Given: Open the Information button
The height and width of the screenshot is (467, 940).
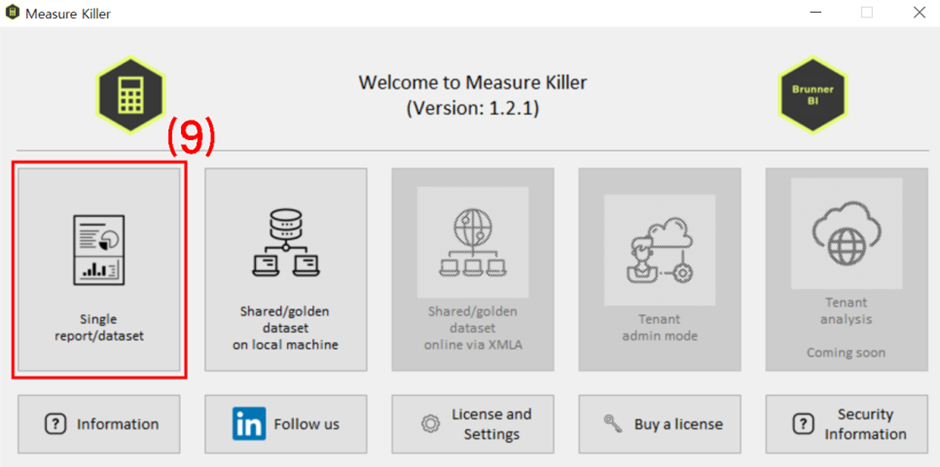Looking at the screenshot, I should [x=99, y=424].
